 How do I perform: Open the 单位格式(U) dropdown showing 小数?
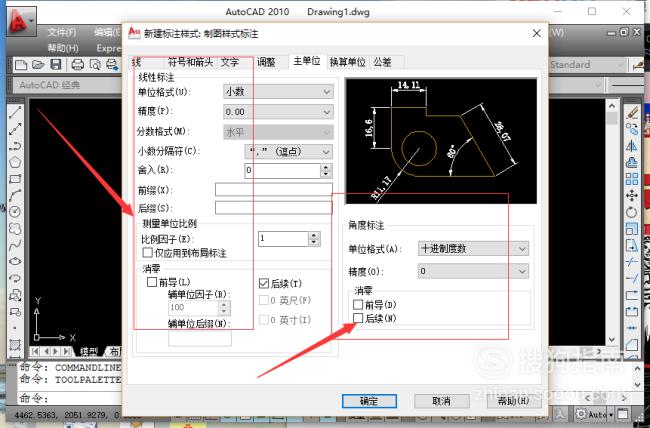[x=278, y=92]
